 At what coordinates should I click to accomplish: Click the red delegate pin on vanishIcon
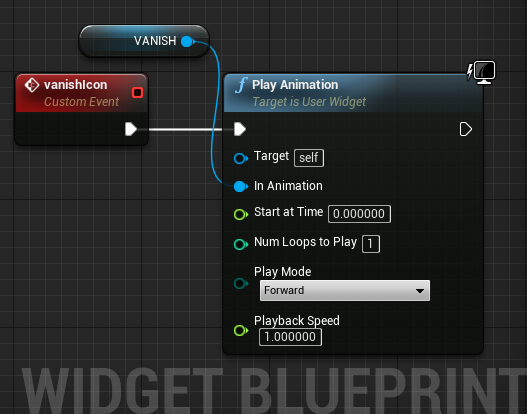(137, 92)
